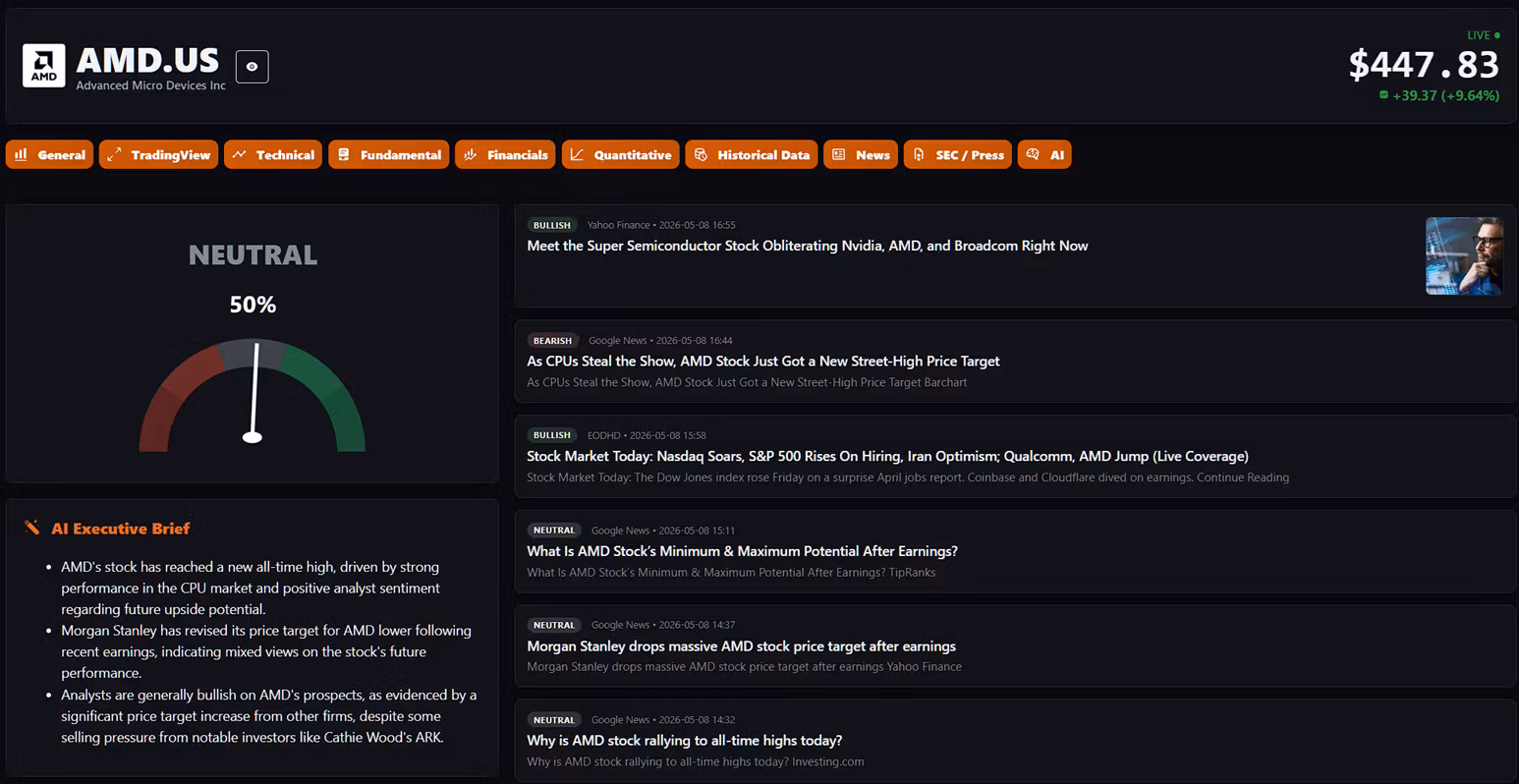Click the Google News 2026-05-08 14:37 source line

[663, 625]
